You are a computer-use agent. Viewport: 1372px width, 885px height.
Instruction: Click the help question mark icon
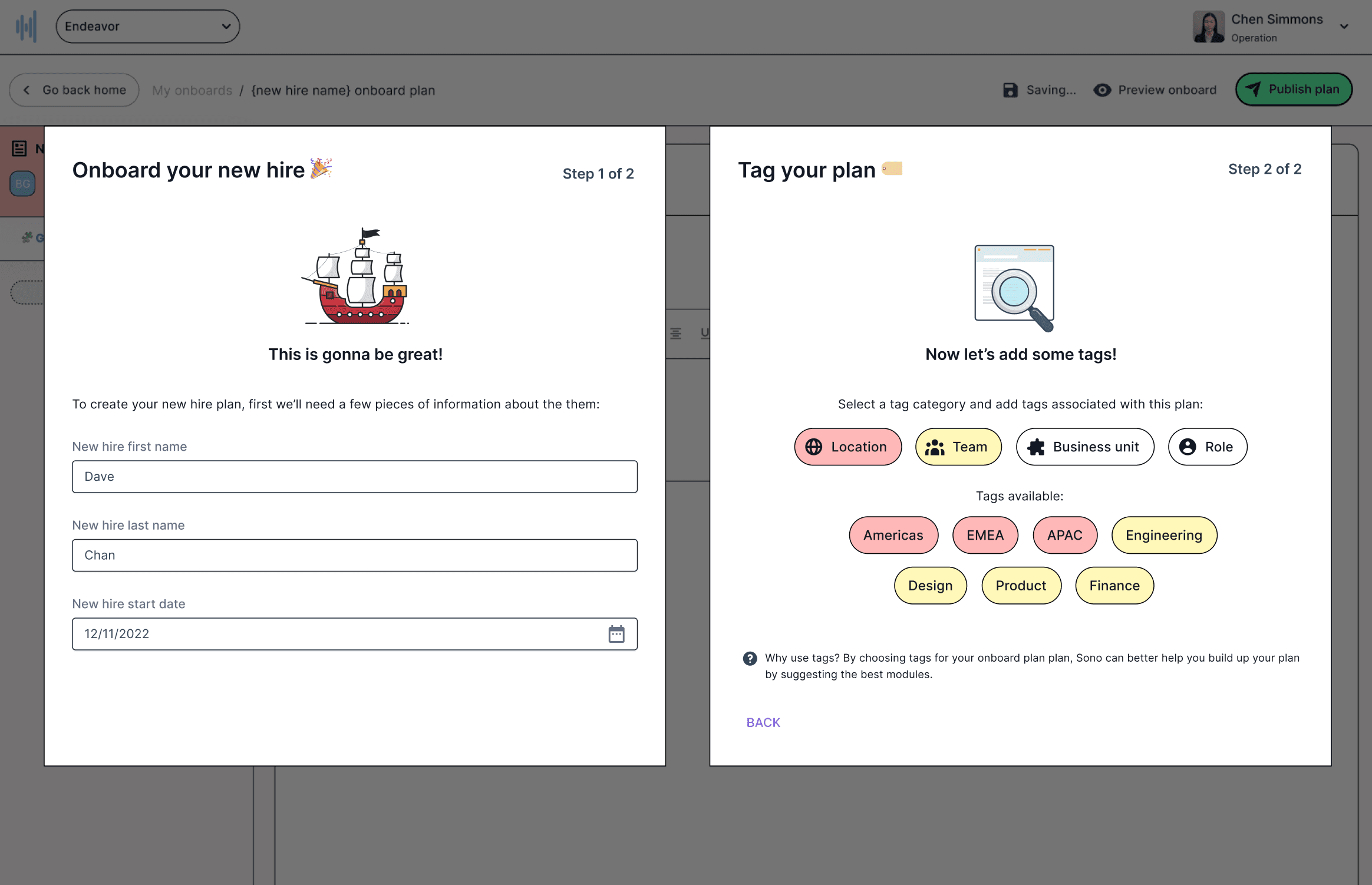click(750, 658)
